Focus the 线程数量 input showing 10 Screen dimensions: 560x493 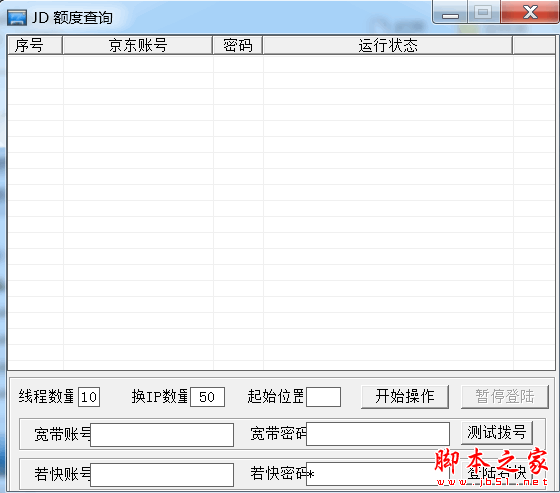[89, 397]
